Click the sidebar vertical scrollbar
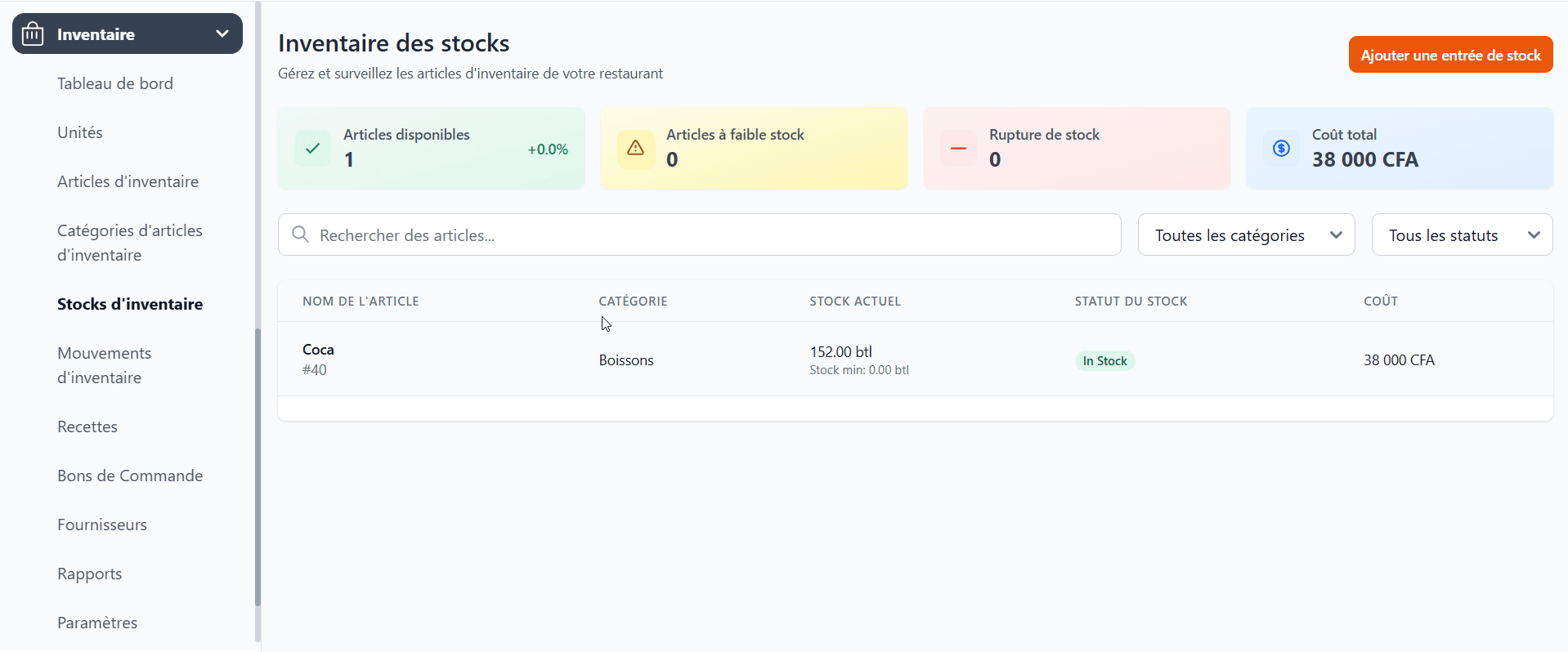 pos(258,466)
